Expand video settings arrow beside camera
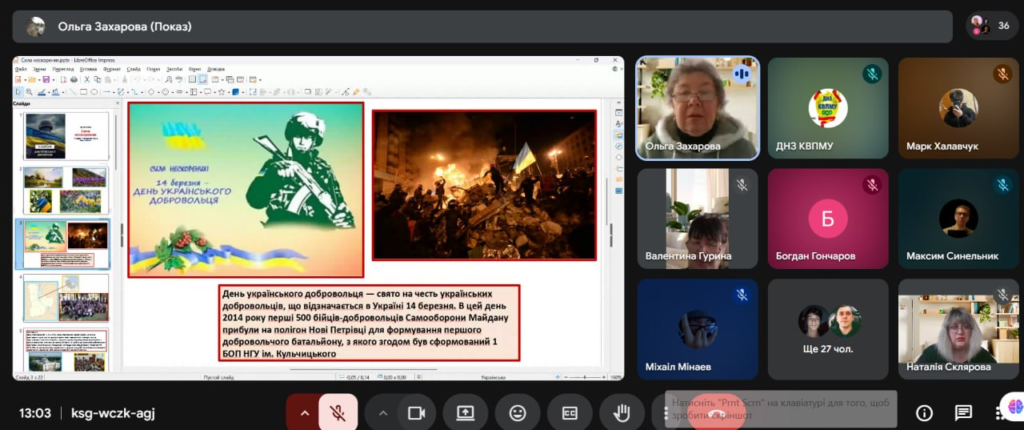Image resolution: width=1024 pixels, height=430 pixels. tap(382, 412)
